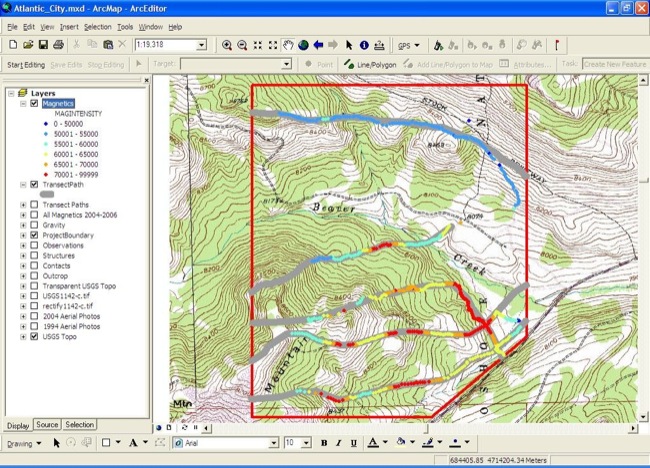This screenshot has width=650, height=468.
Task: Turn off the USGS Topo layer
Action: (34, 337)
